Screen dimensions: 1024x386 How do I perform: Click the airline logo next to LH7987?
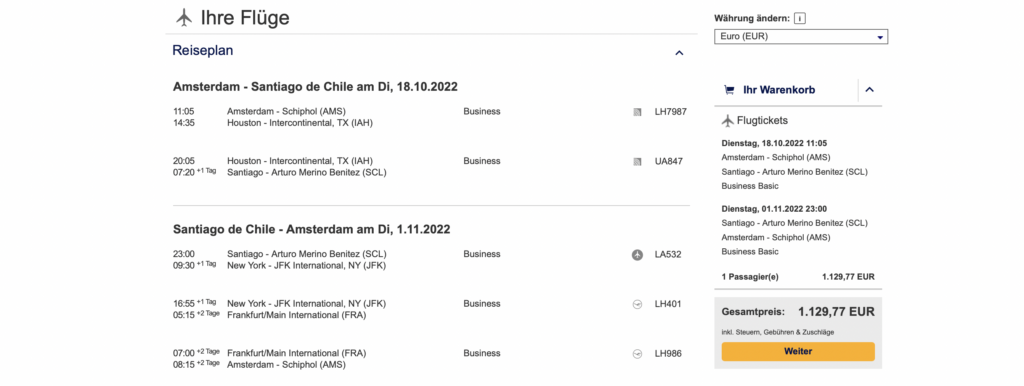pos(637,112)
